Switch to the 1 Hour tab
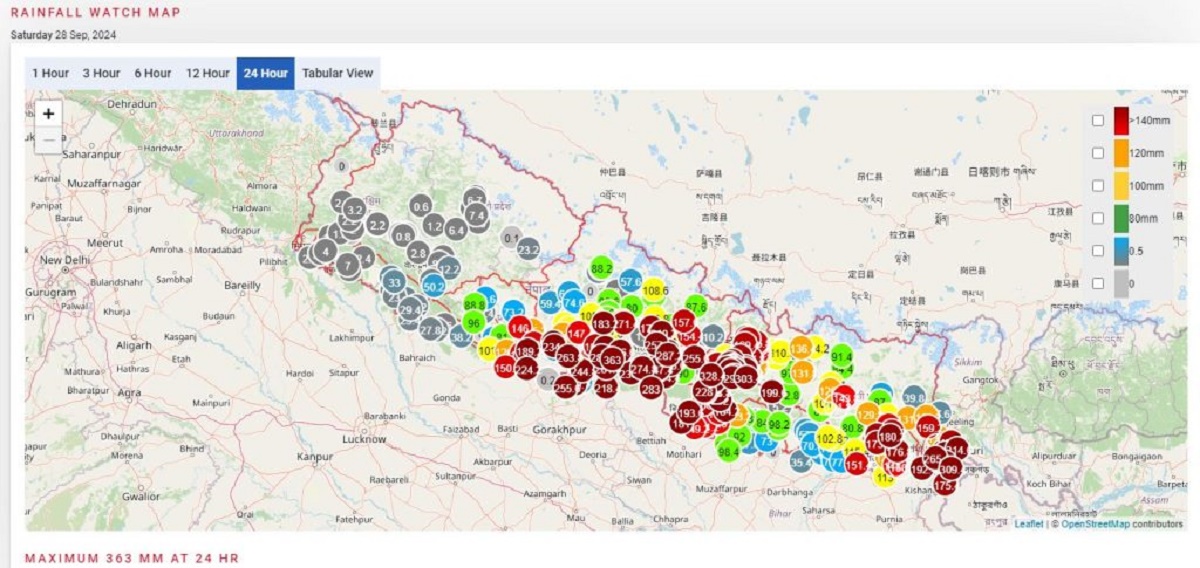Screen dimensions: 1200x568 (50, 73)
